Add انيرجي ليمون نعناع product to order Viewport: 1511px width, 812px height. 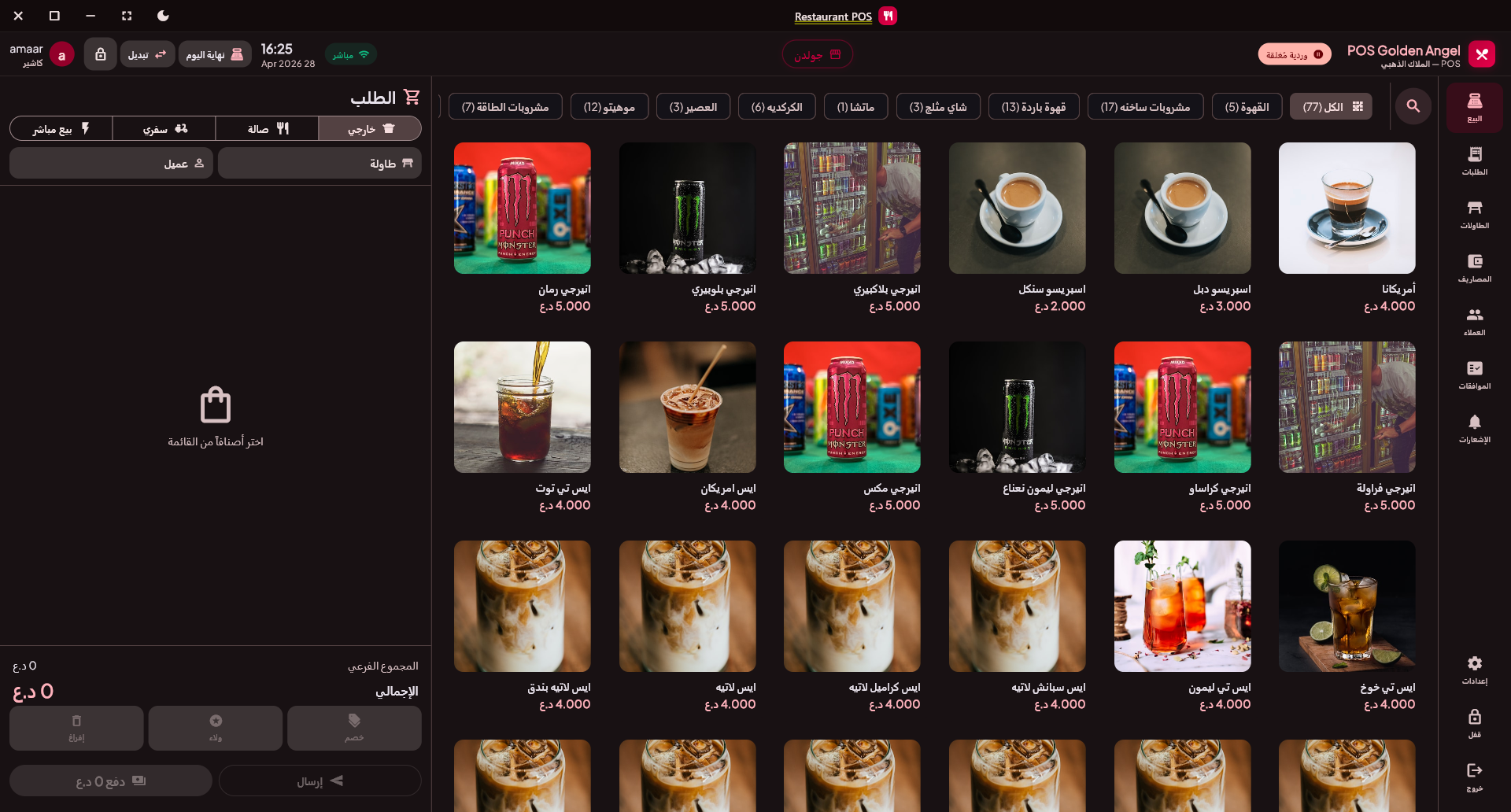[x=1018, y=428]
